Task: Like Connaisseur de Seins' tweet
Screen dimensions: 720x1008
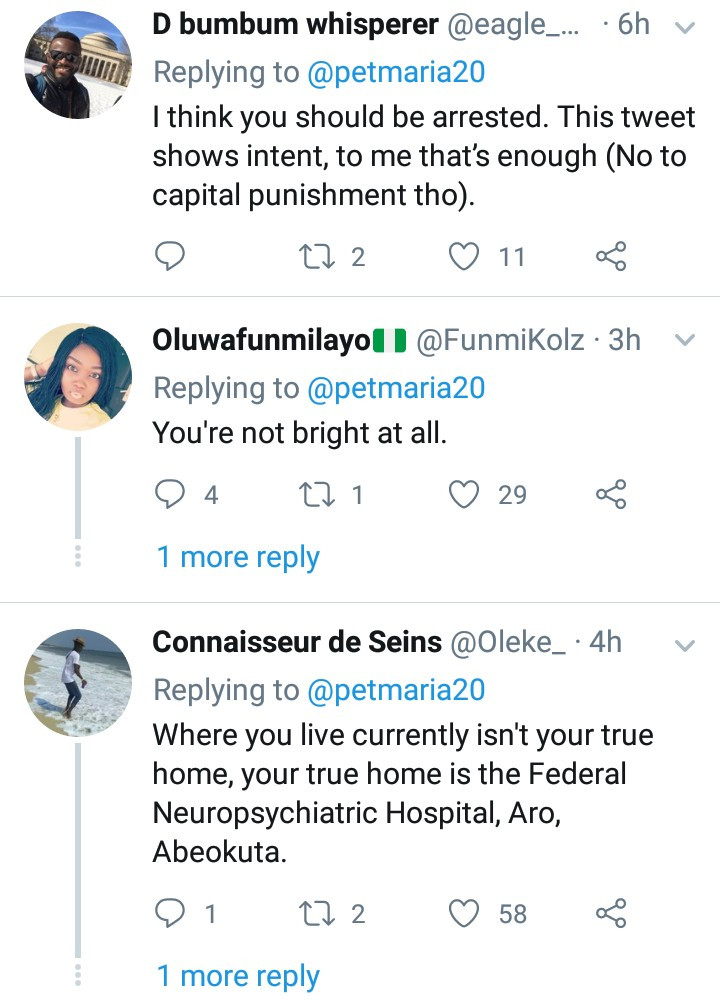Action: [463, 914]
